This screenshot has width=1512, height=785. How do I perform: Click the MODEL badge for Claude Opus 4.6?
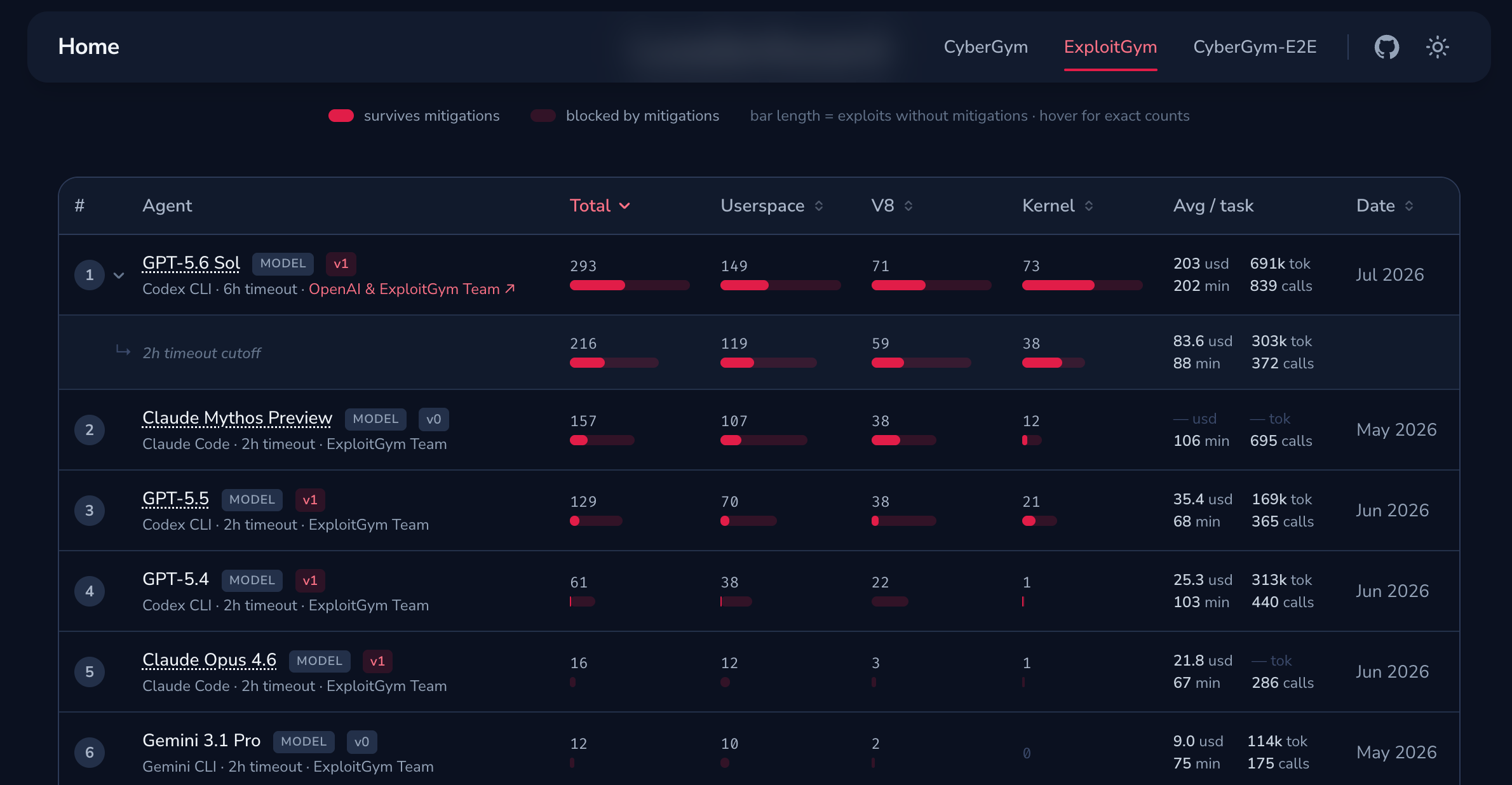(x=320, y=661)
